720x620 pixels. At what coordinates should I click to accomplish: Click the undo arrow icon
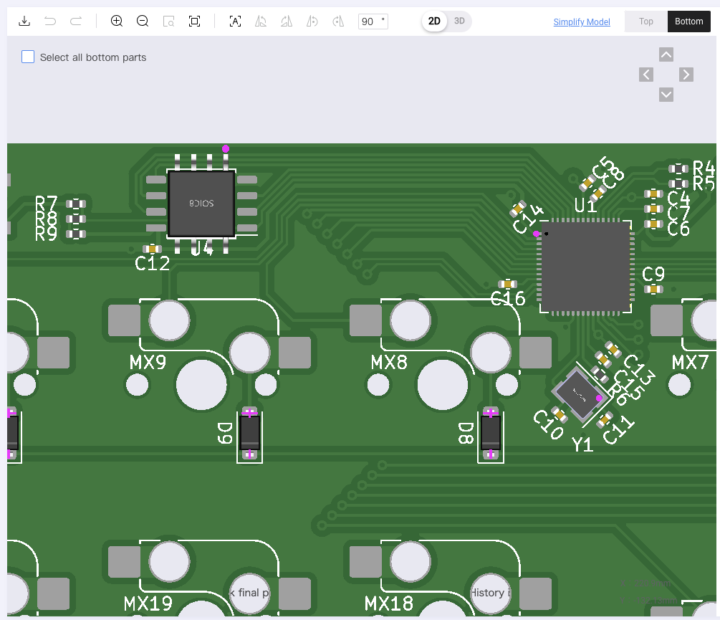coord(50,21)
